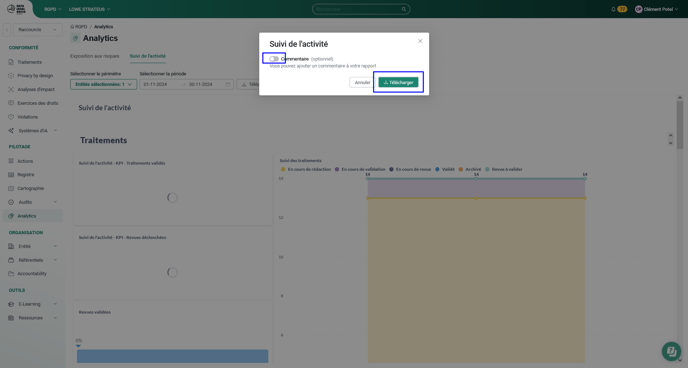Toggle Archivé legend item

coord(470,169)
